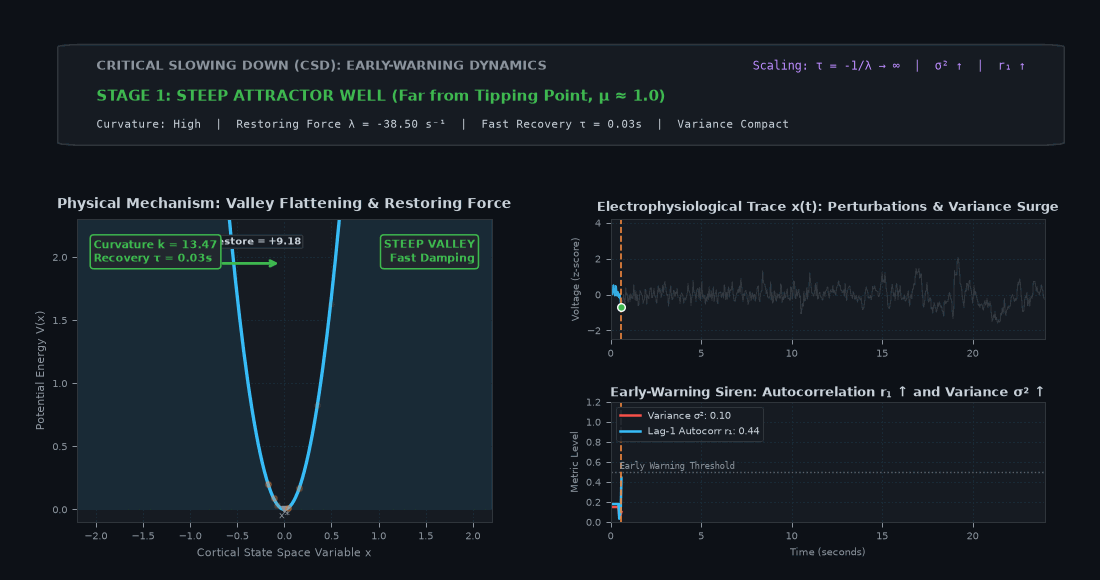The width and height of the screenshot is (1100, 580).
Task: Click the '20' tick on the metric plot time axis
Action: (x=972, y=536)
